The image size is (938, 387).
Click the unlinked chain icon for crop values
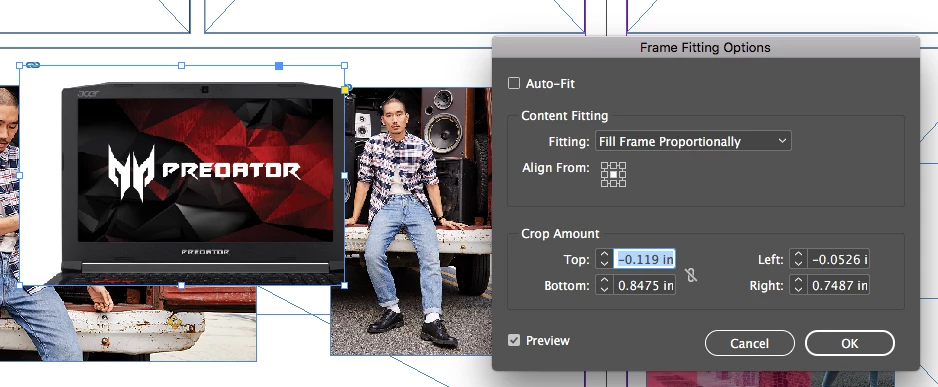[691, 275]
